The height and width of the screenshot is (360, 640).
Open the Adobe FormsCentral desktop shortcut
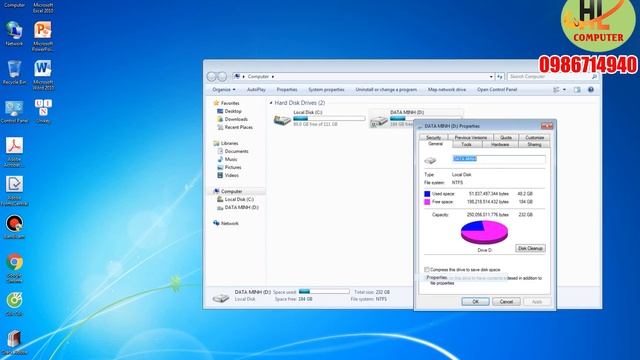[14, 191]
